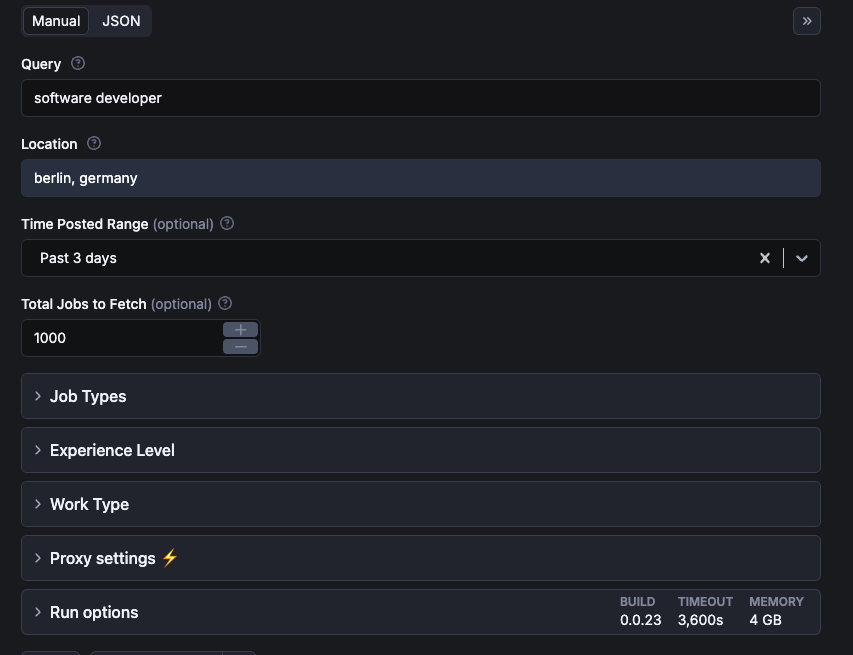Image resolution: width=853 pixels, height=655 pixels.
Task: Click the Proxy settings lightning bolt icon
Action: click(x=170, y=558)
